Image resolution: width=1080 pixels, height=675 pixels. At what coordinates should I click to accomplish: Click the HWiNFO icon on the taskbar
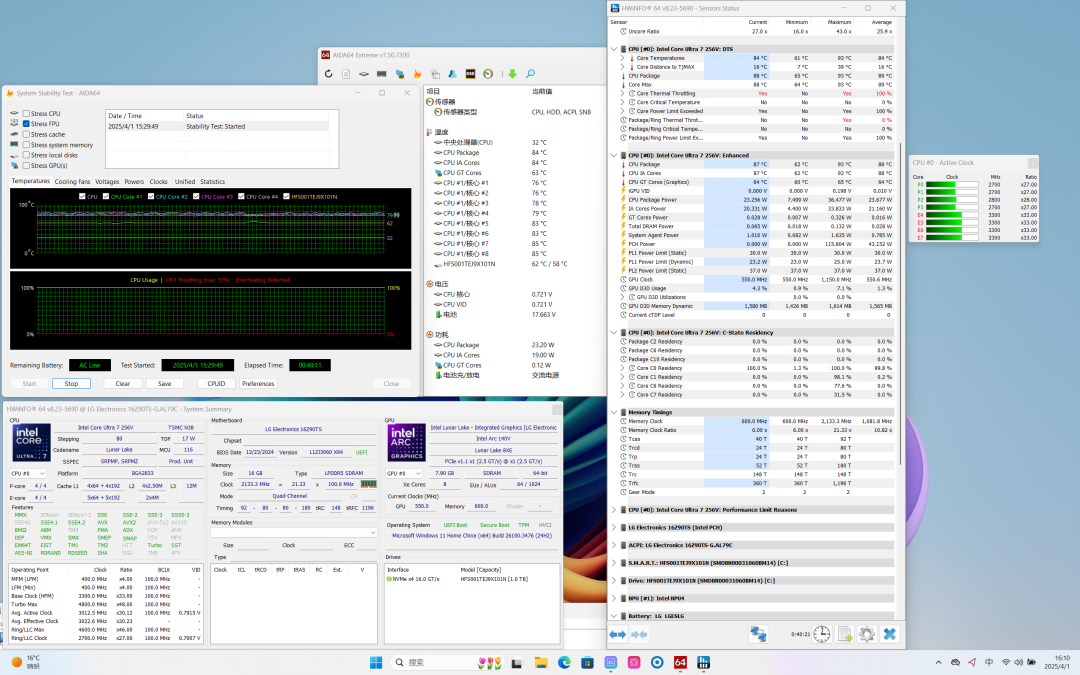coord(703,663)
